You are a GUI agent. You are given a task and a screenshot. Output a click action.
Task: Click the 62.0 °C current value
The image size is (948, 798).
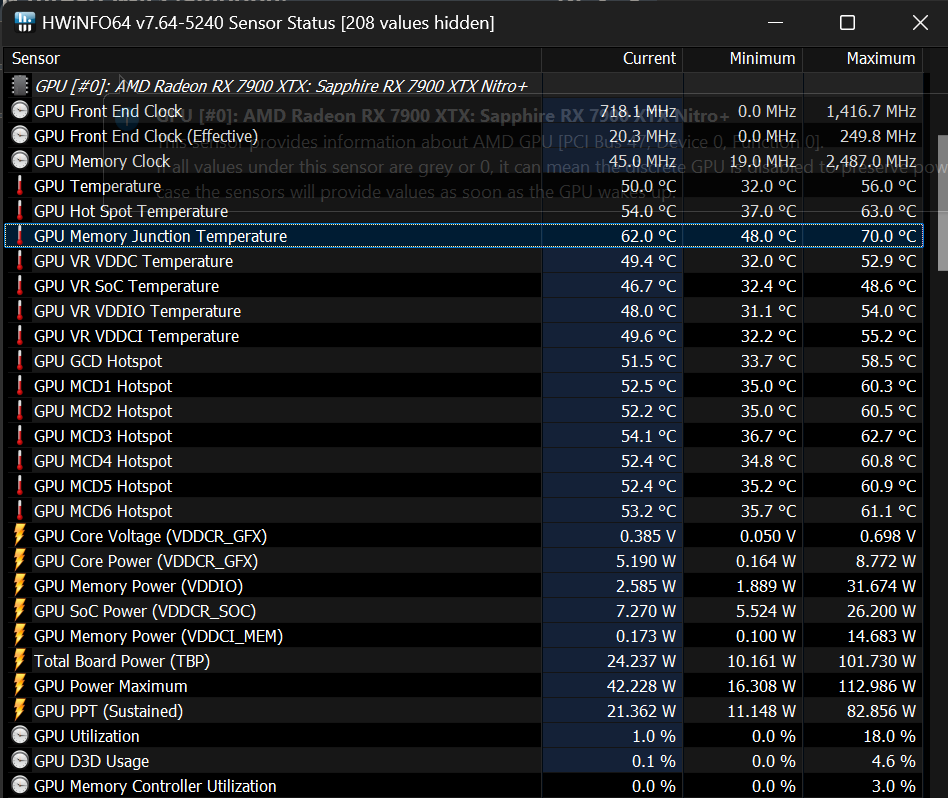pos(648,236)
